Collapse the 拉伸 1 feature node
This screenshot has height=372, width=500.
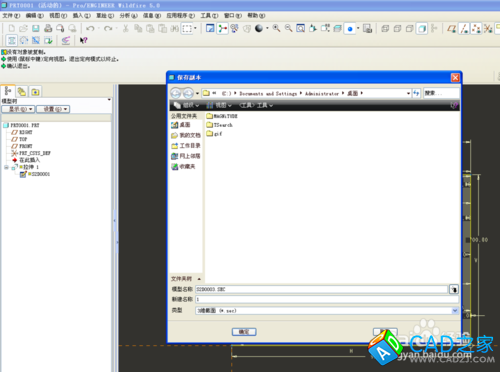[x=6, y=167]
